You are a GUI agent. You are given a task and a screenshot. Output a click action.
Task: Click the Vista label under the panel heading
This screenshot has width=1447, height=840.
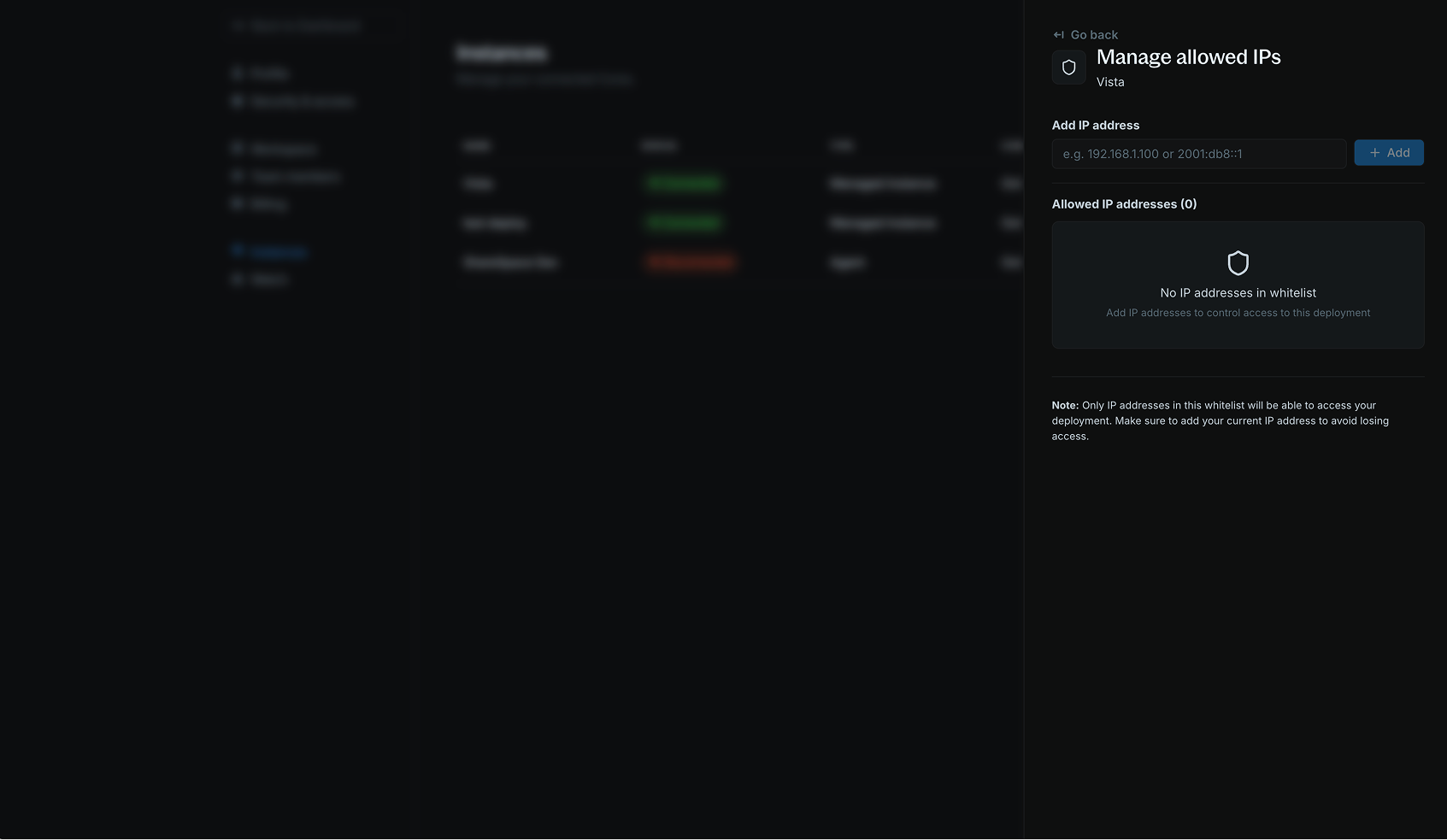coord(1110,82)
